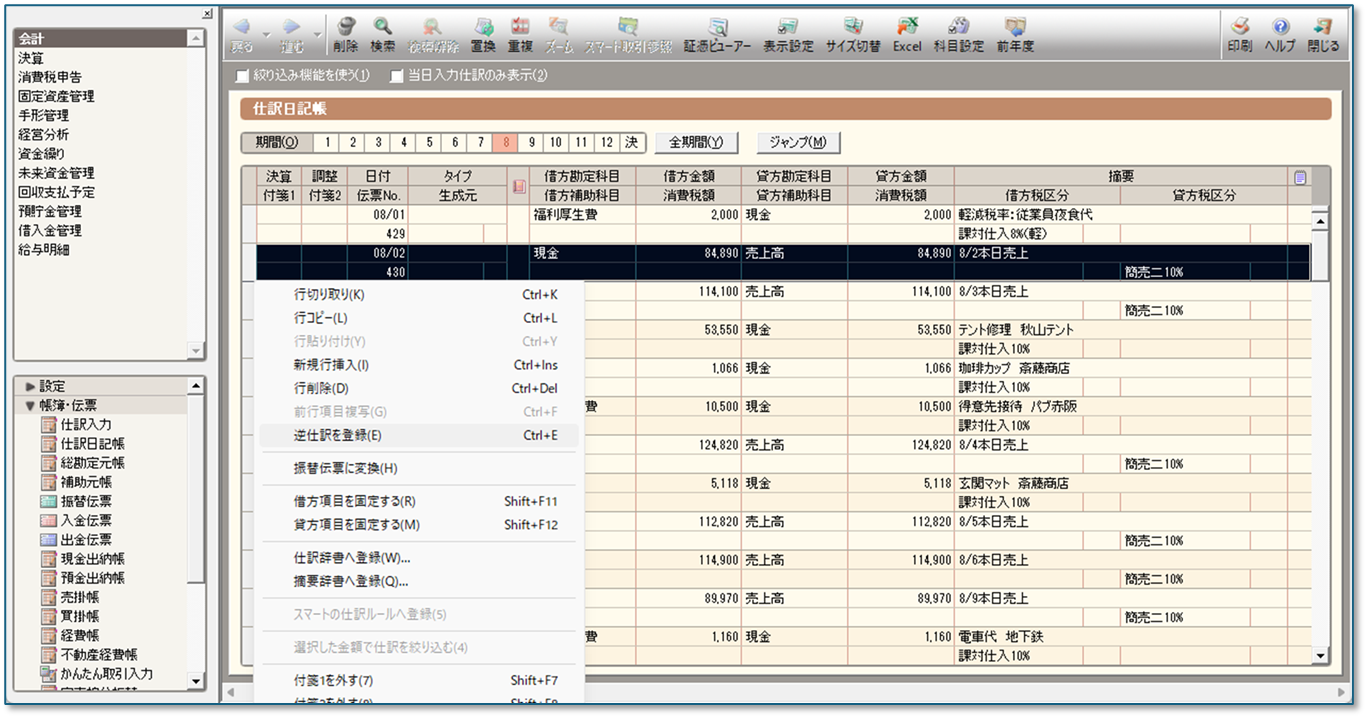Open 総勘定元帳 in the sidebar tree
This screenshot has height=718, width=1367.
92,463
